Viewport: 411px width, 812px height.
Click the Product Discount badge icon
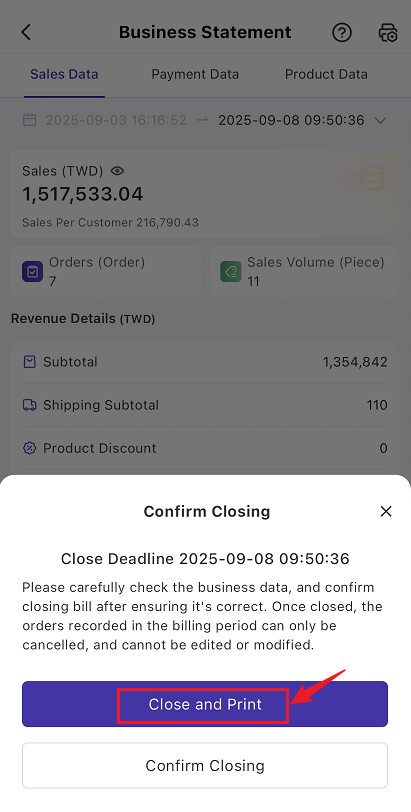point(30,448)
